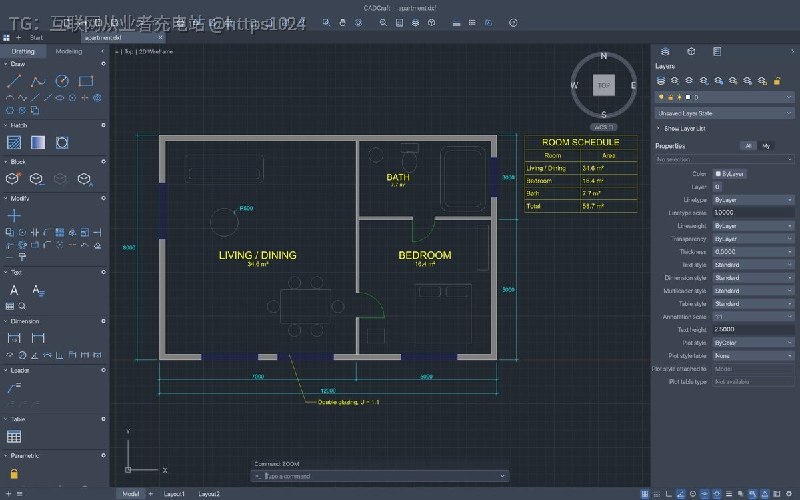Close the apartment.dxf file tab
800x500 pixels.
(x=160, y=38)
